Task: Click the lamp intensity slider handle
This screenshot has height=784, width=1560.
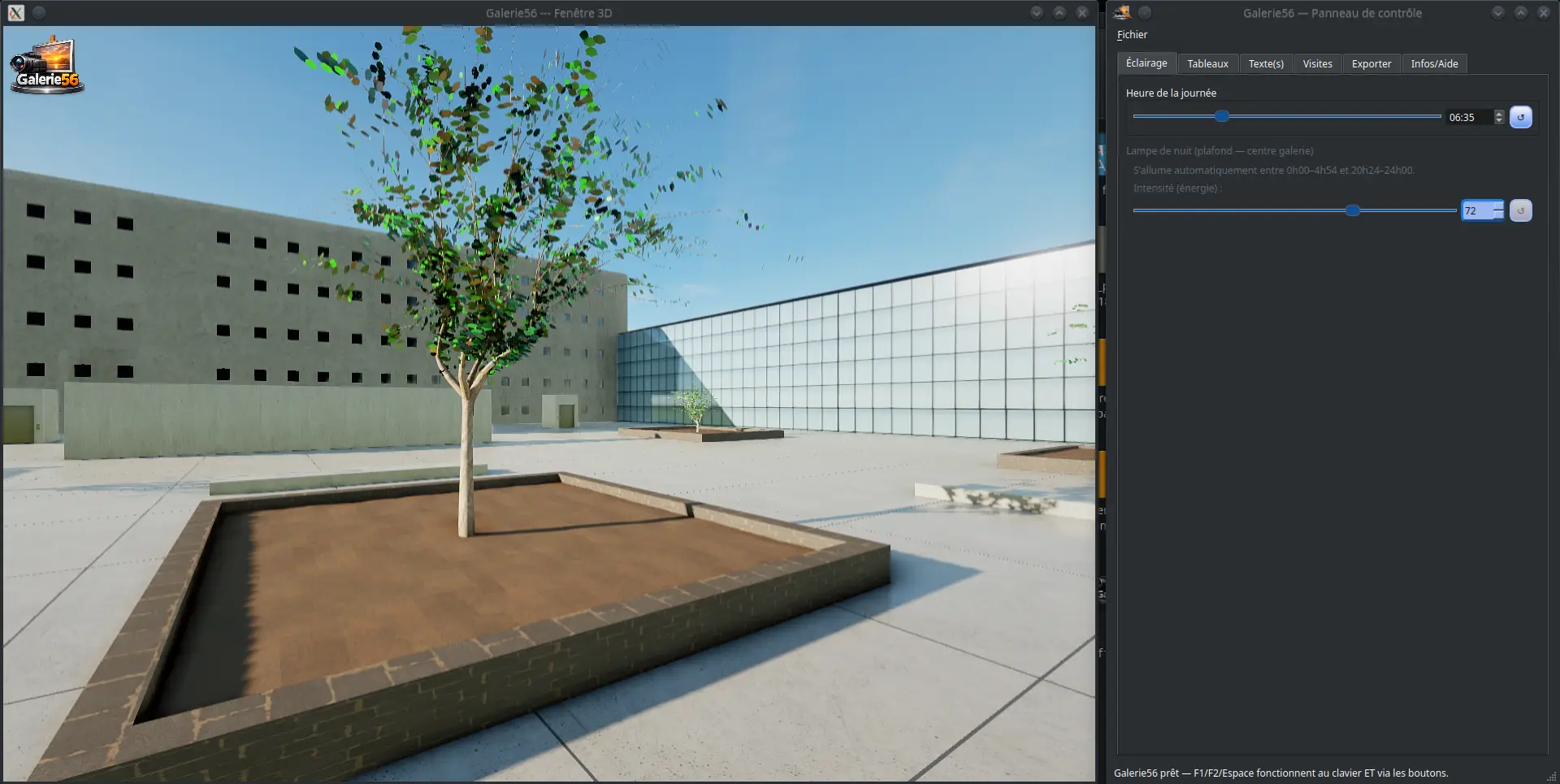Action: tap(1353, 210)
